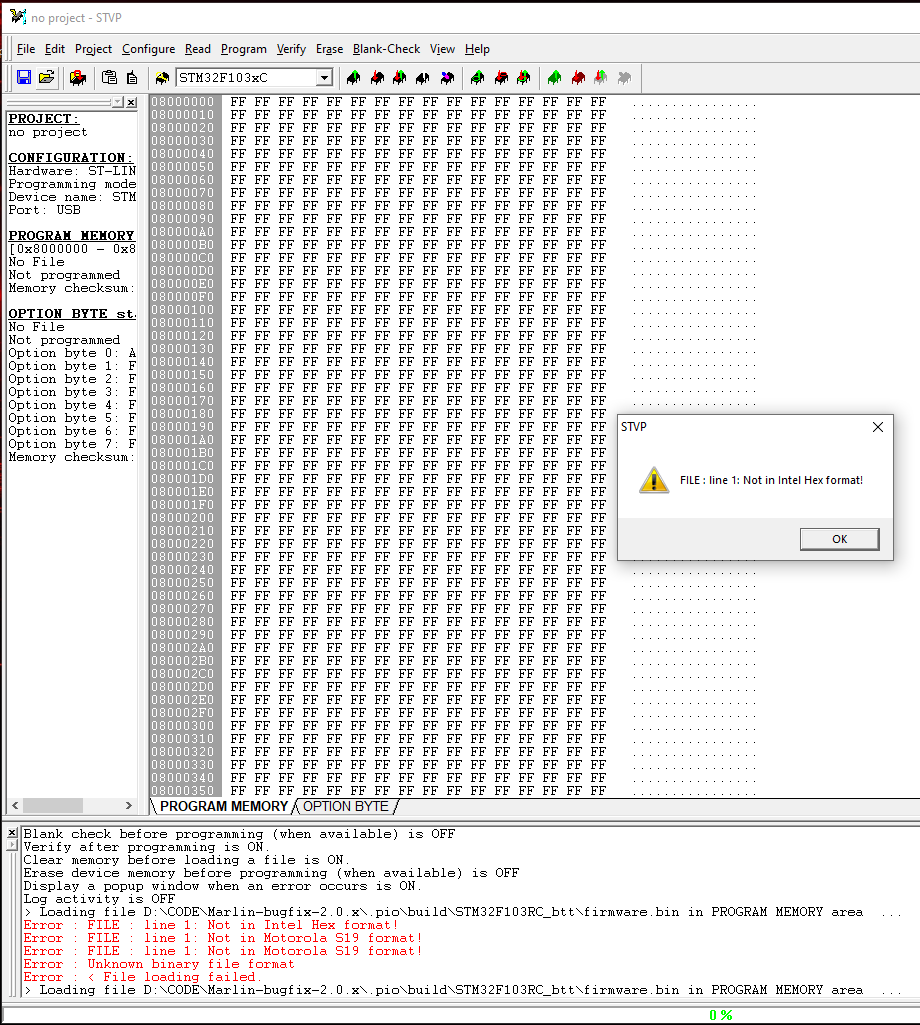Screen dimensions: 920x1025
Task: Open the File menu
Action: 26,49
